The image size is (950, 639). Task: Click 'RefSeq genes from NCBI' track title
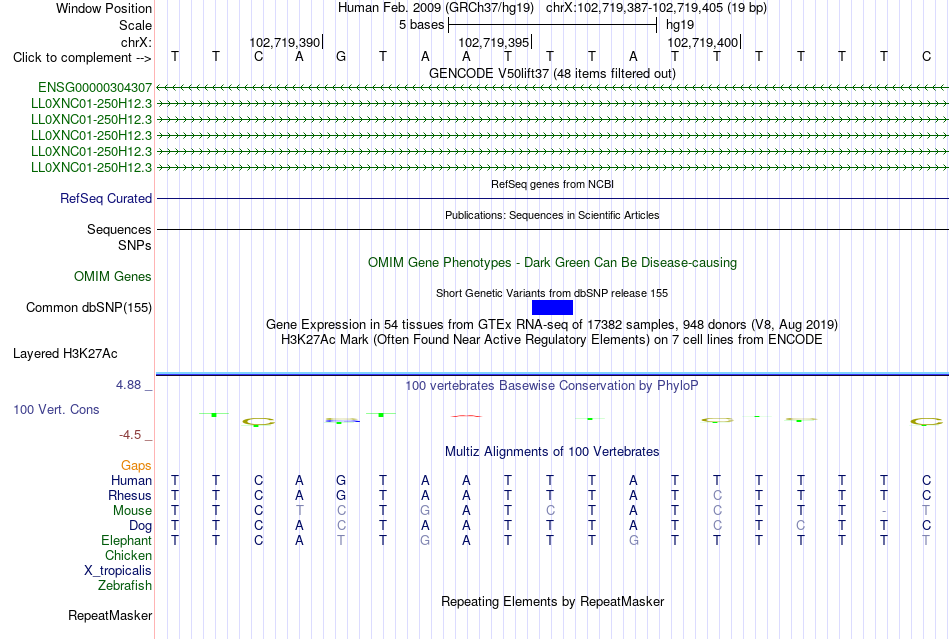click(552, 184)
